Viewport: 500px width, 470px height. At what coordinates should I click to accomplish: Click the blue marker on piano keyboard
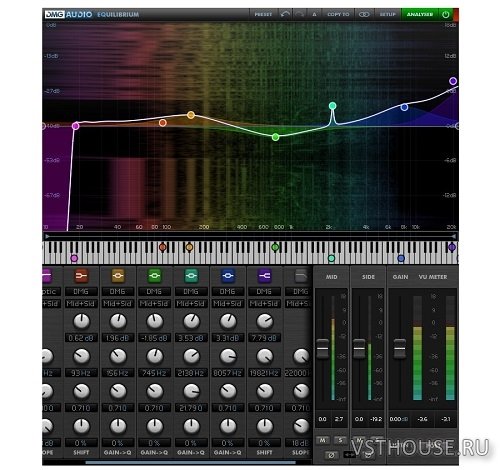point(401,258)
